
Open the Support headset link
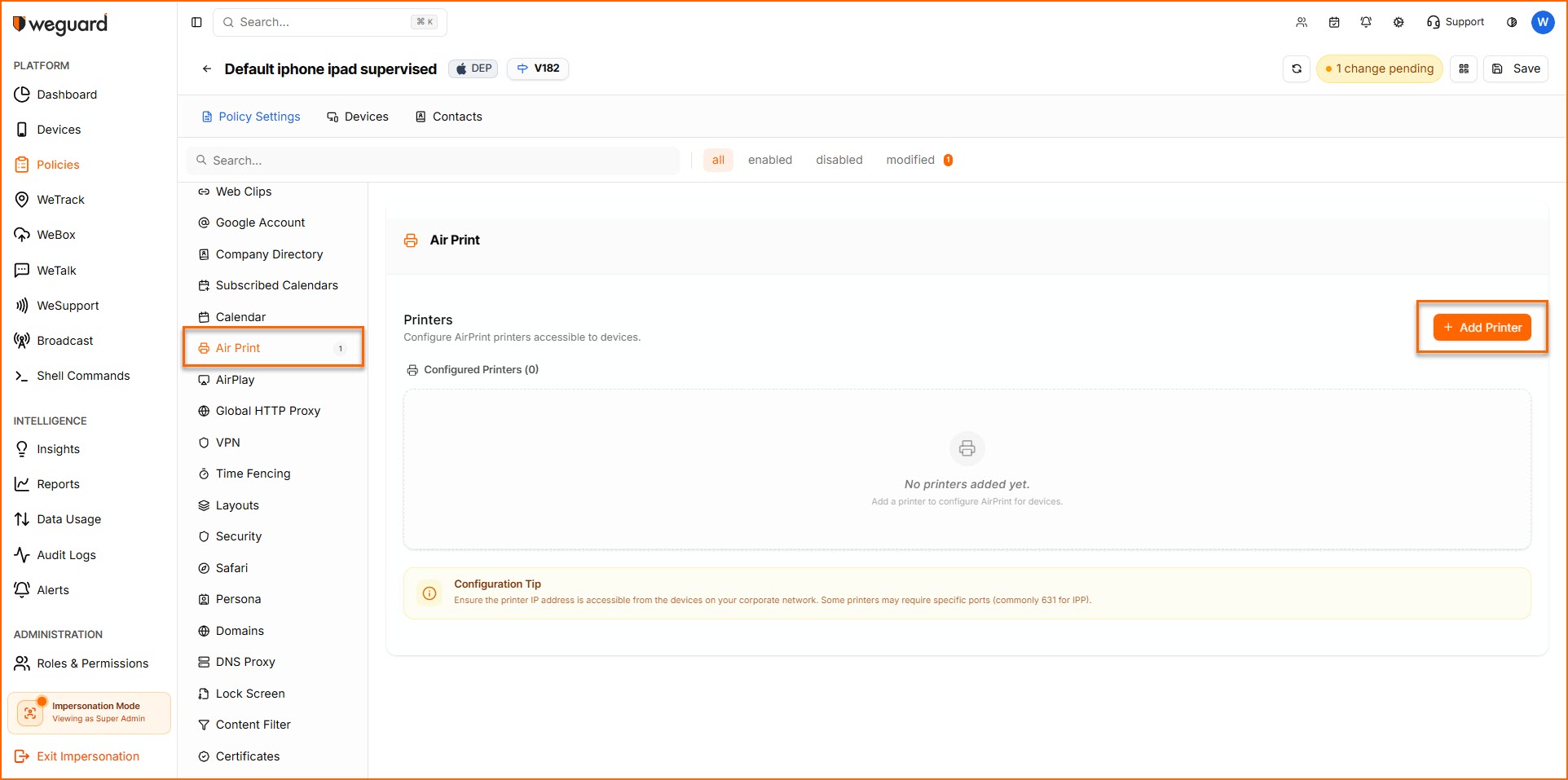click(1456, 22)
